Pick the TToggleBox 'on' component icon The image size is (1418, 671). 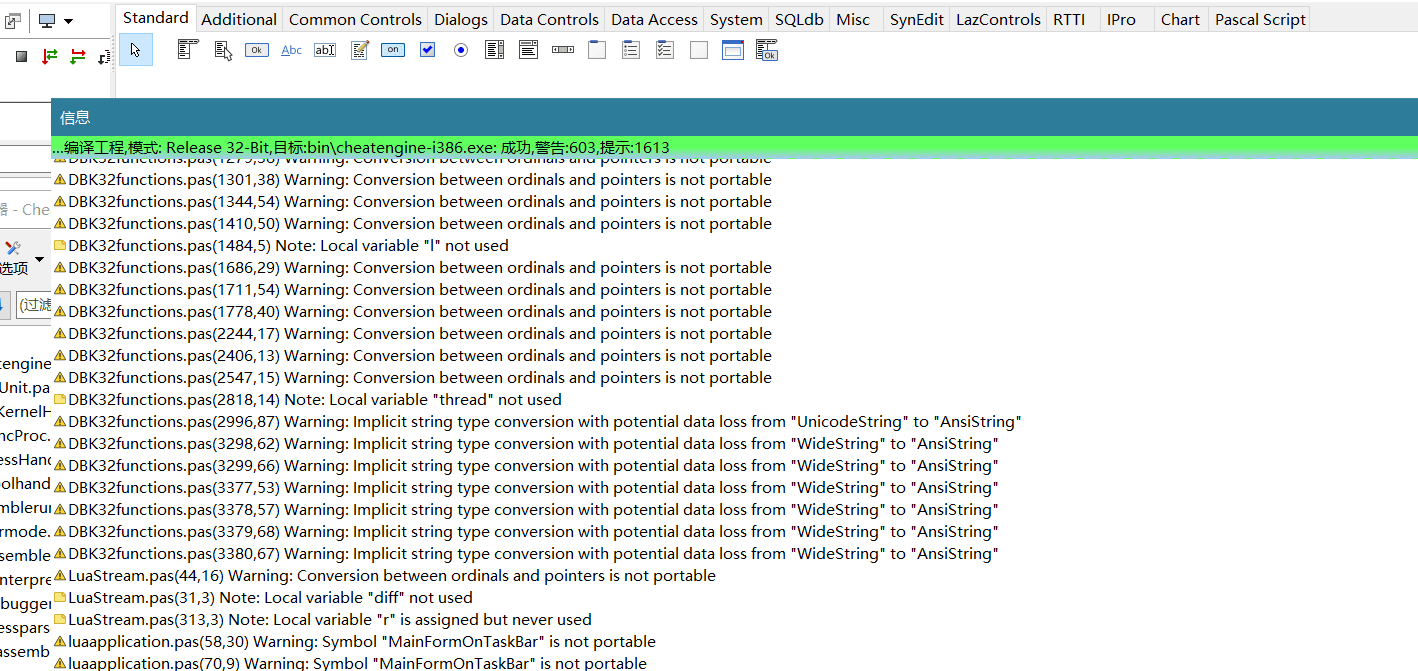tap(393, 50)
